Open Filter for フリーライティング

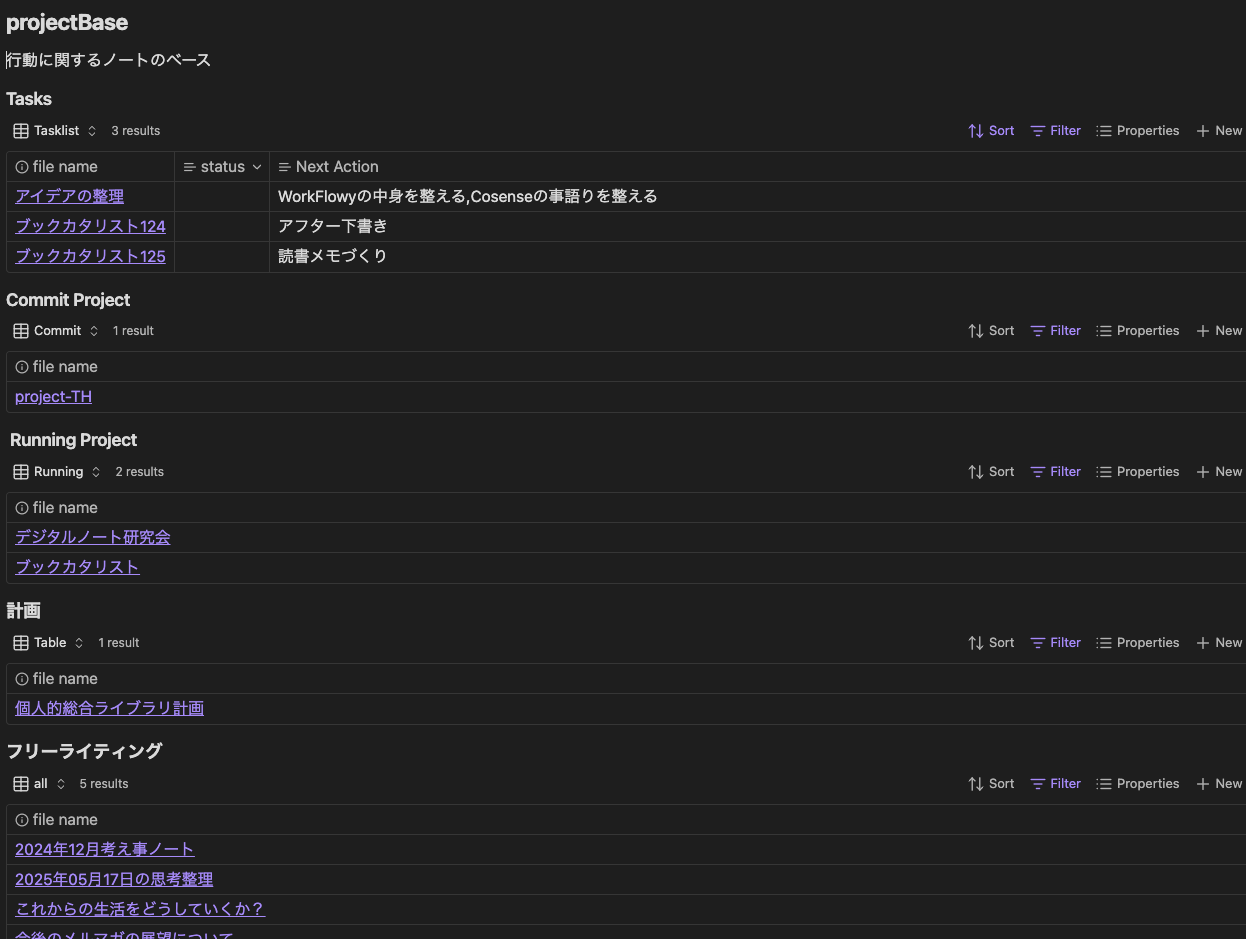1056,784
